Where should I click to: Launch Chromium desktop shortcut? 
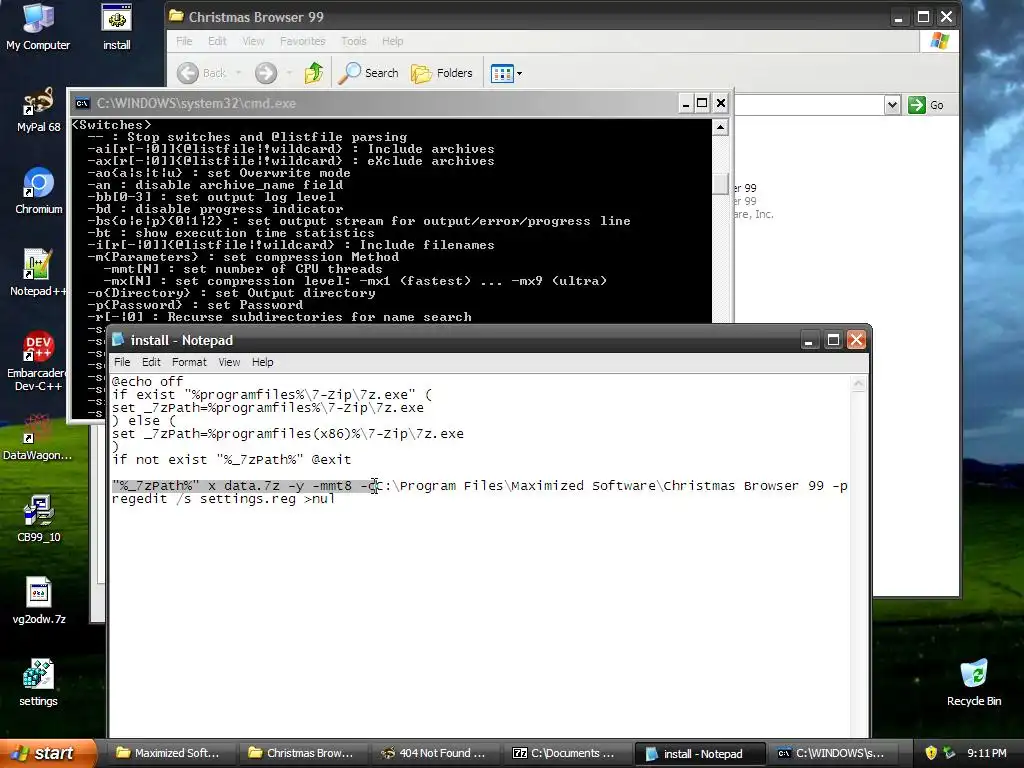point(38,191)
